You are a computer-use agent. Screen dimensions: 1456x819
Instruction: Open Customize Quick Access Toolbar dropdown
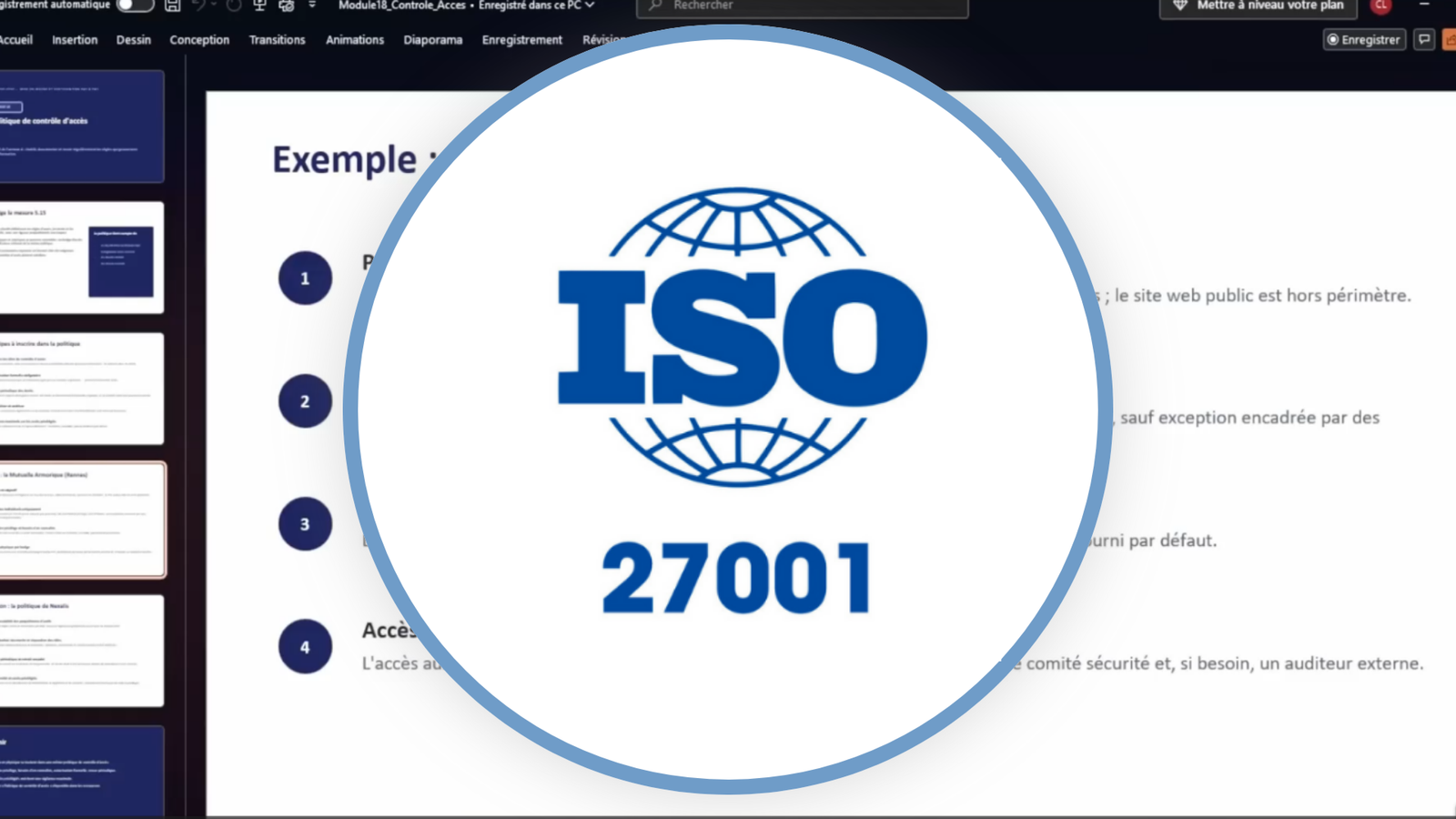[x=312, y=5]
